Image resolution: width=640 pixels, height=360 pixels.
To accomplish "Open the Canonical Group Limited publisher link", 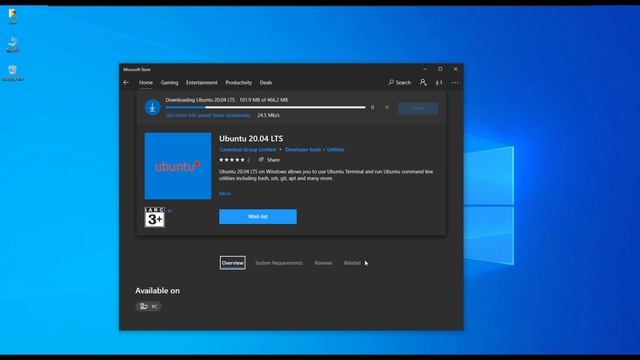I will click(247, 150).
